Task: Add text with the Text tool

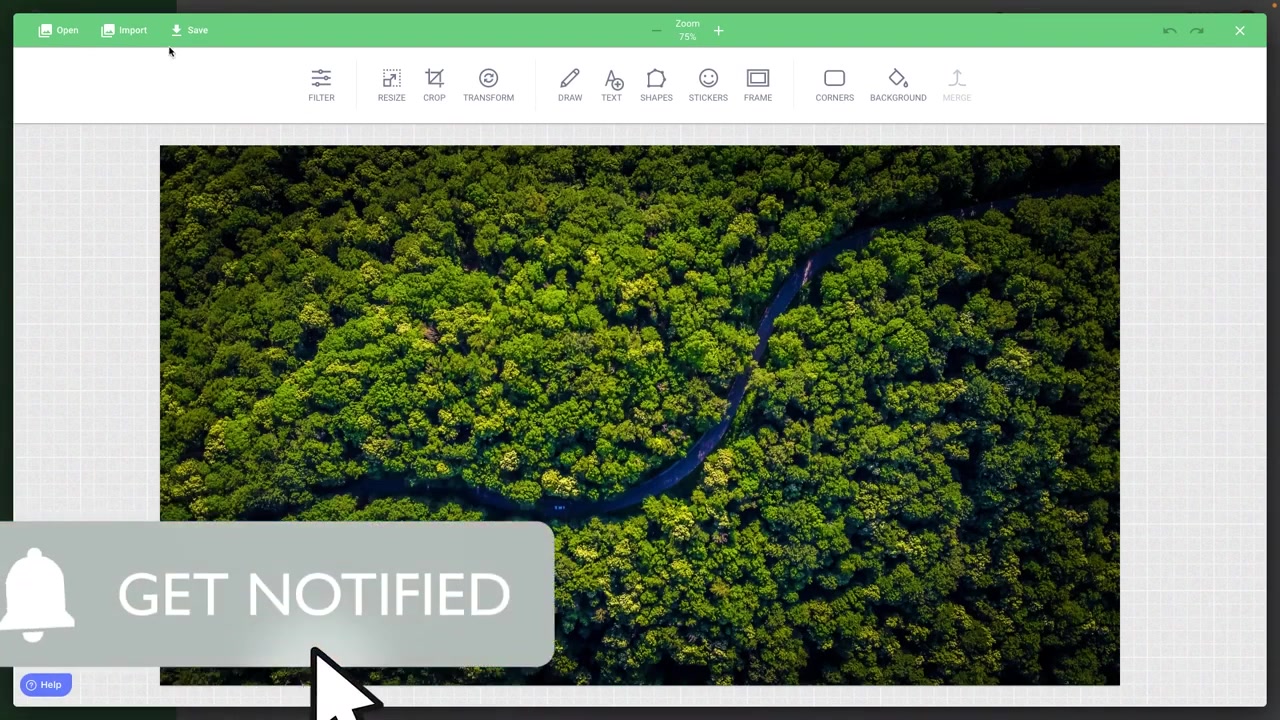Action: pos(612,85)
